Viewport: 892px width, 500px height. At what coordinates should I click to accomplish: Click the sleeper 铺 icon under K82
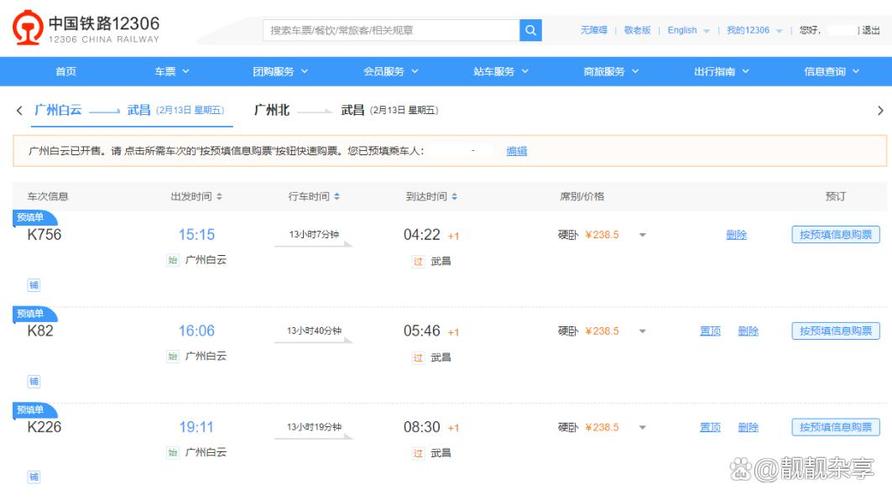[34, 381]
